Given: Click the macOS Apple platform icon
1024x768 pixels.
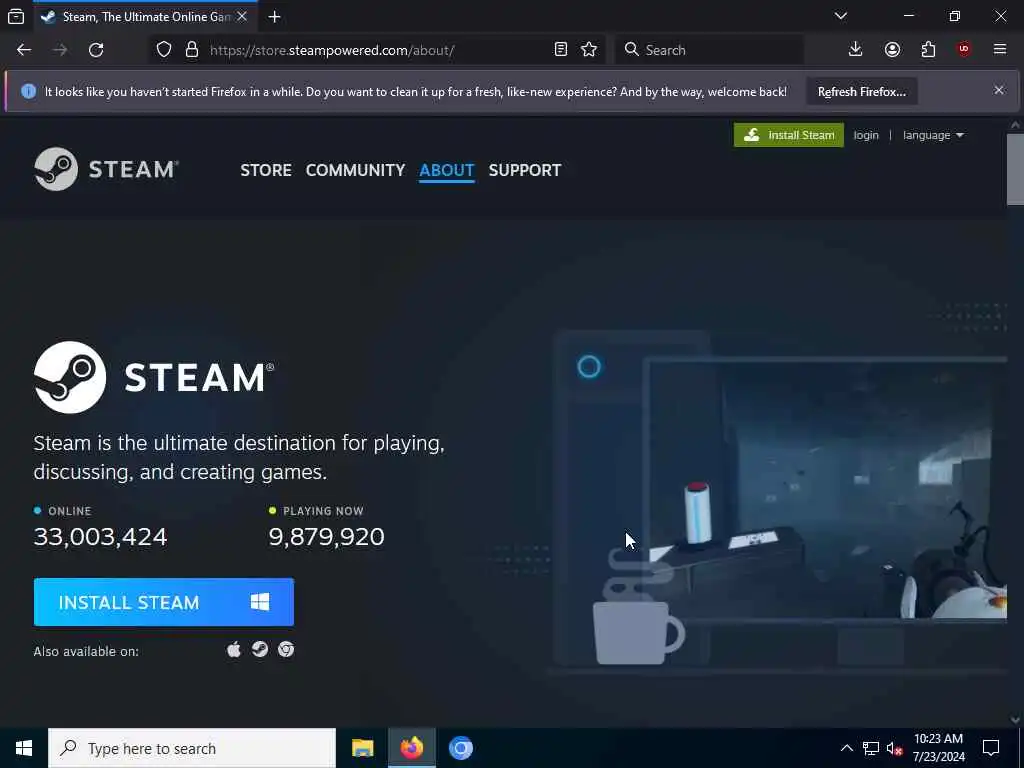Looking at the screenshot, I should point(233,649).
